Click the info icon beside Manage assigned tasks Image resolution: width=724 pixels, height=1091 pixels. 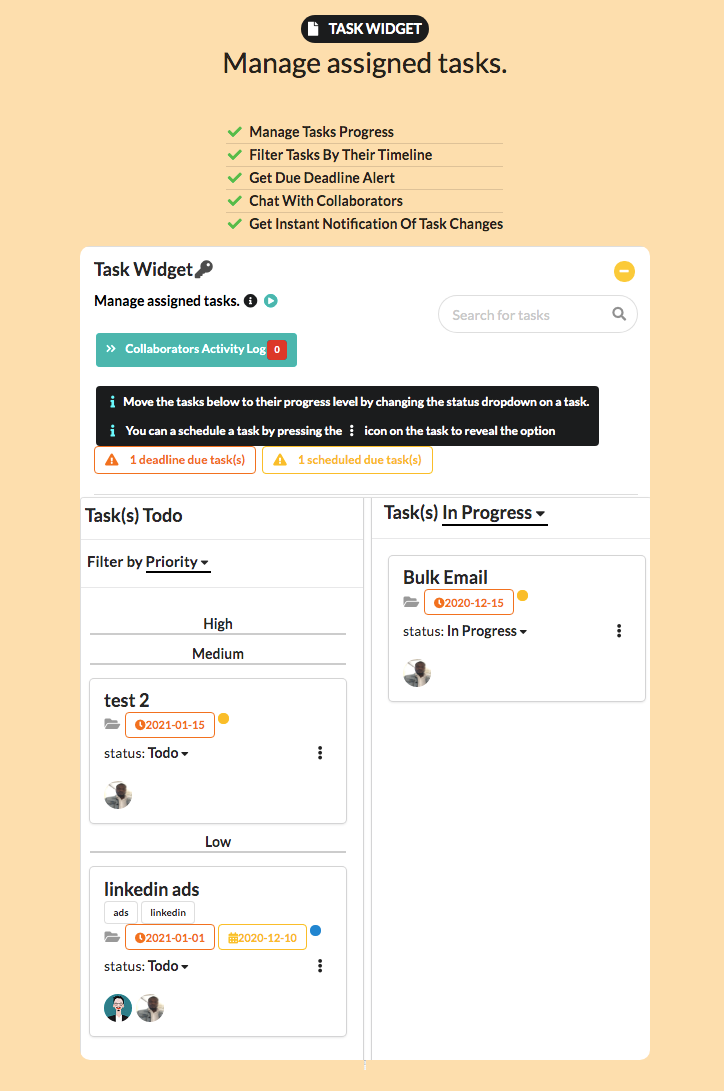[250, 301]
